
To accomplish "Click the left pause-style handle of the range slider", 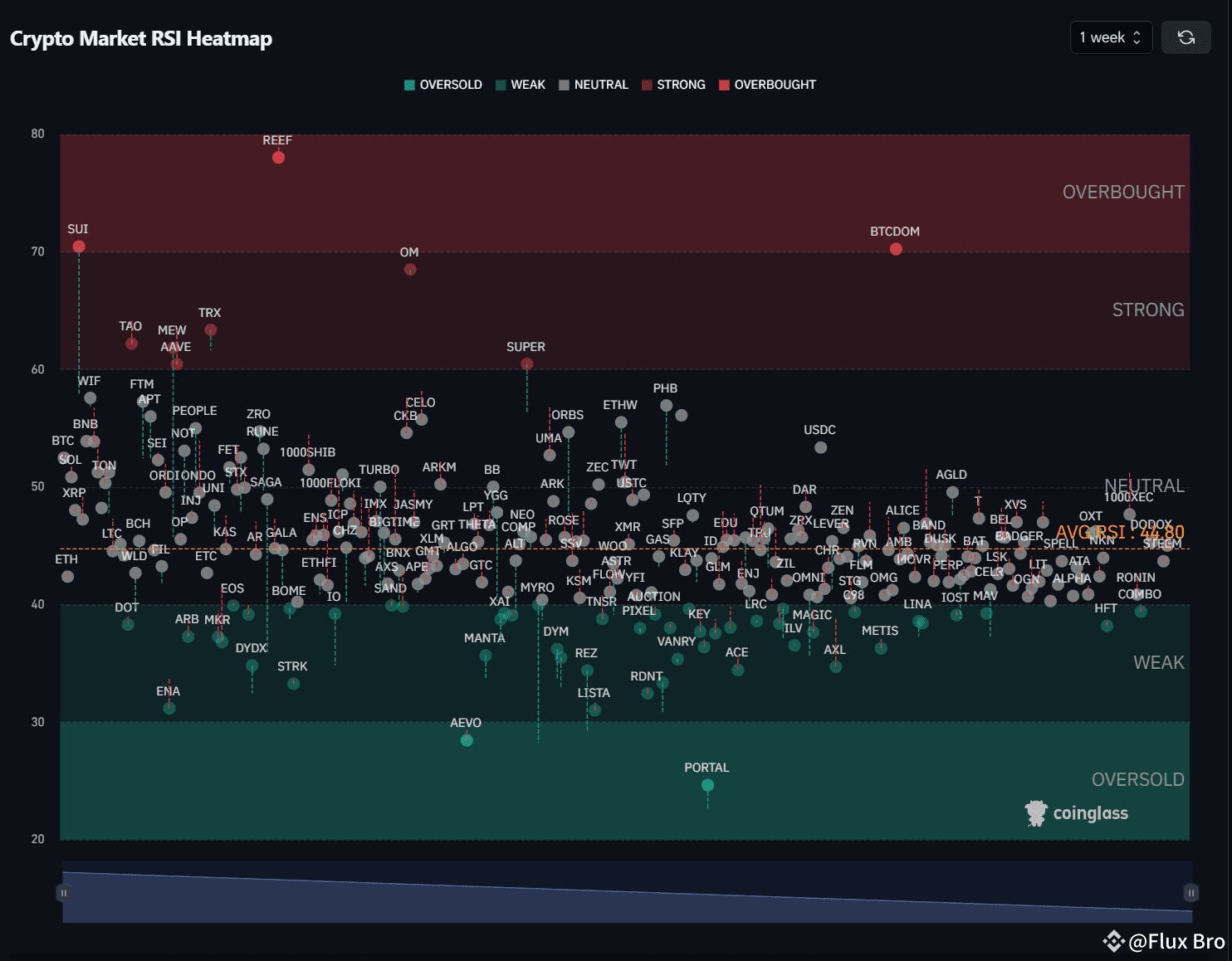I will tap(64, 892).
